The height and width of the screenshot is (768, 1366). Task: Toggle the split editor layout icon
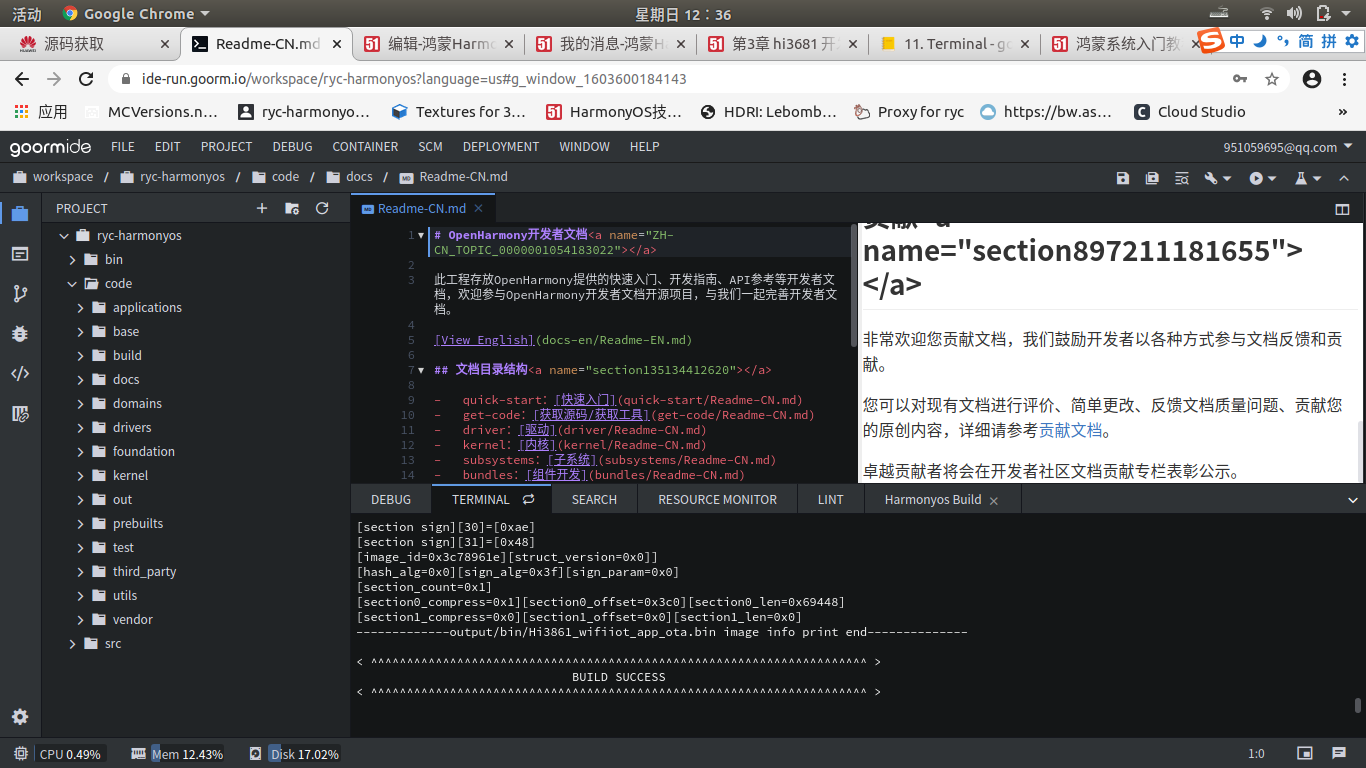pos(1343,210)
